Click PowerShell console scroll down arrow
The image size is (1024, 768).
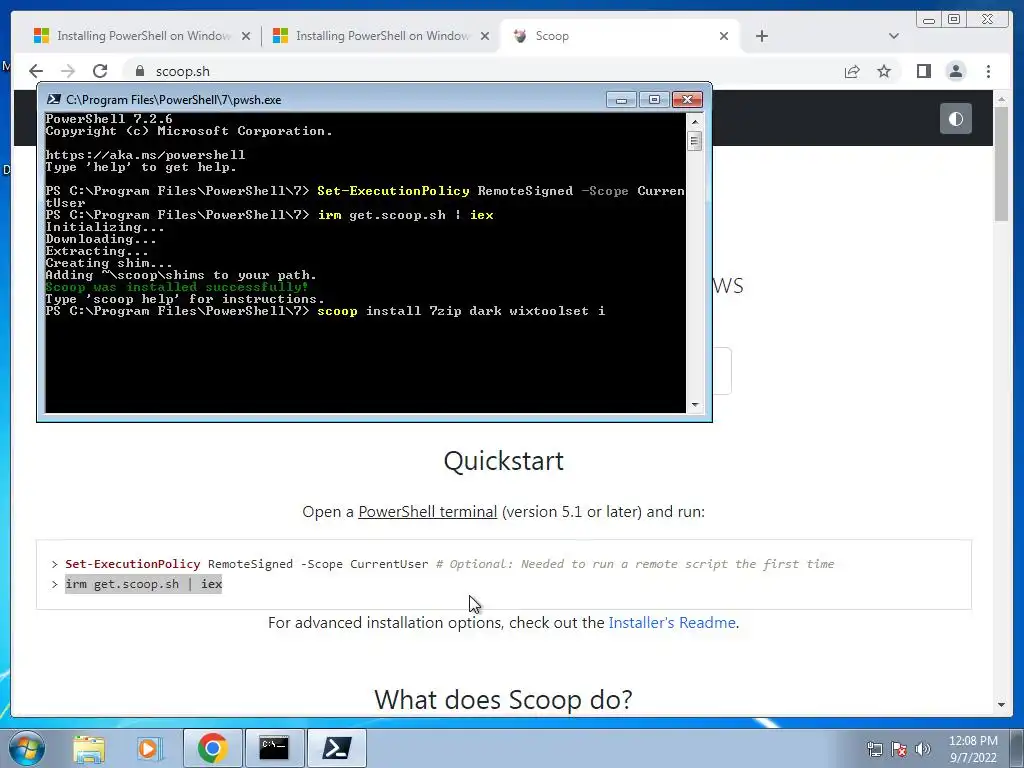[695, 405]
